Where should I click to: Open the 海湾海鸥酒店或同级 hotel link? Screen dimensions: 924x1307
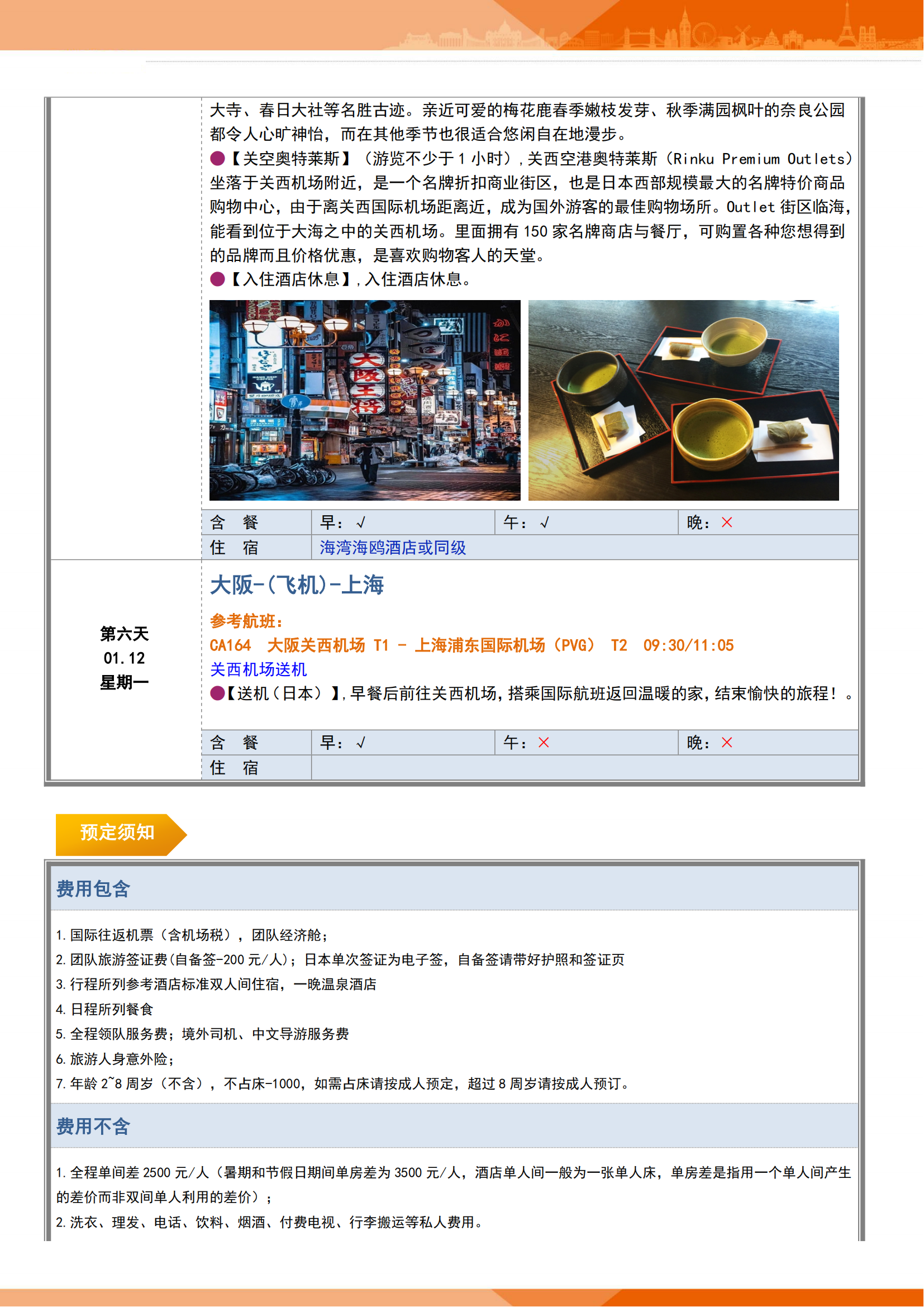pyautogui.click(x=393, y=548)
